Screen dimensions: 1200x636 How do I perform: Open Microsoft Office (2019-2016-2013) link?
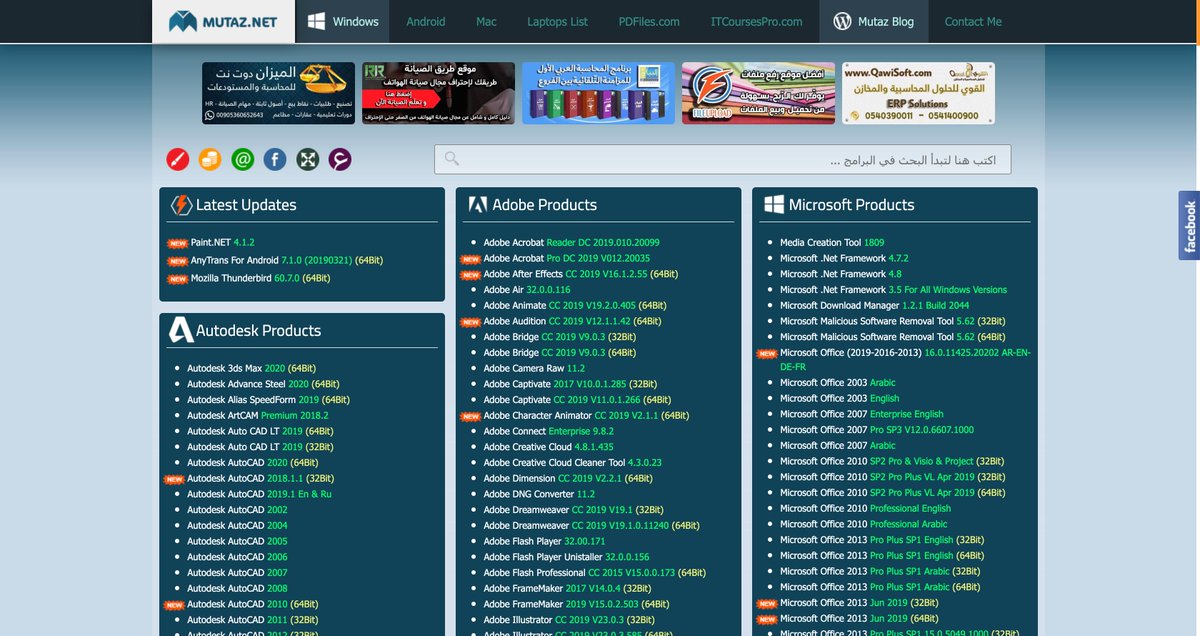point(905,359)
